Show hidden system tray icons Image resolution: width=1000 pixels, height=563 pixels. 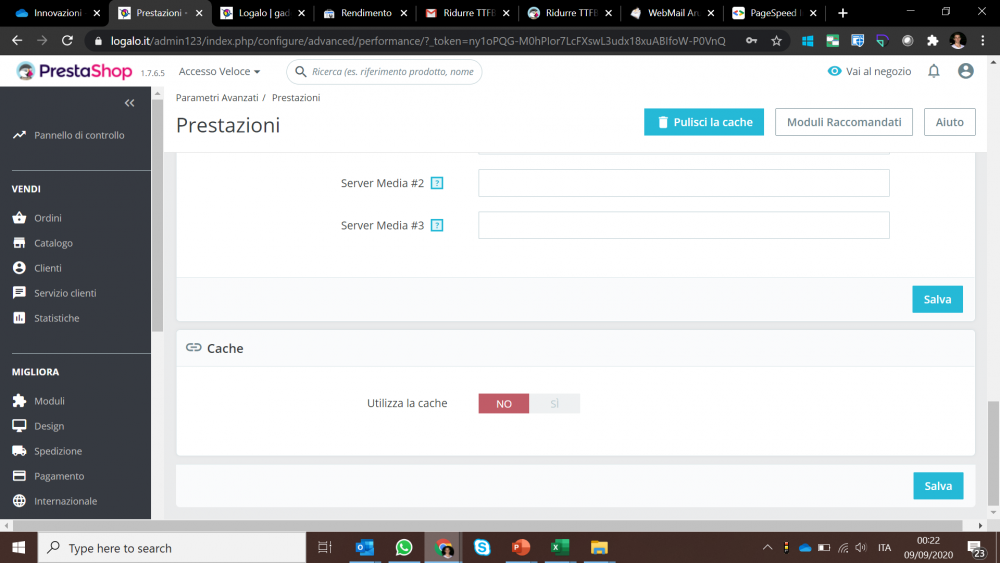click(767, 548)
